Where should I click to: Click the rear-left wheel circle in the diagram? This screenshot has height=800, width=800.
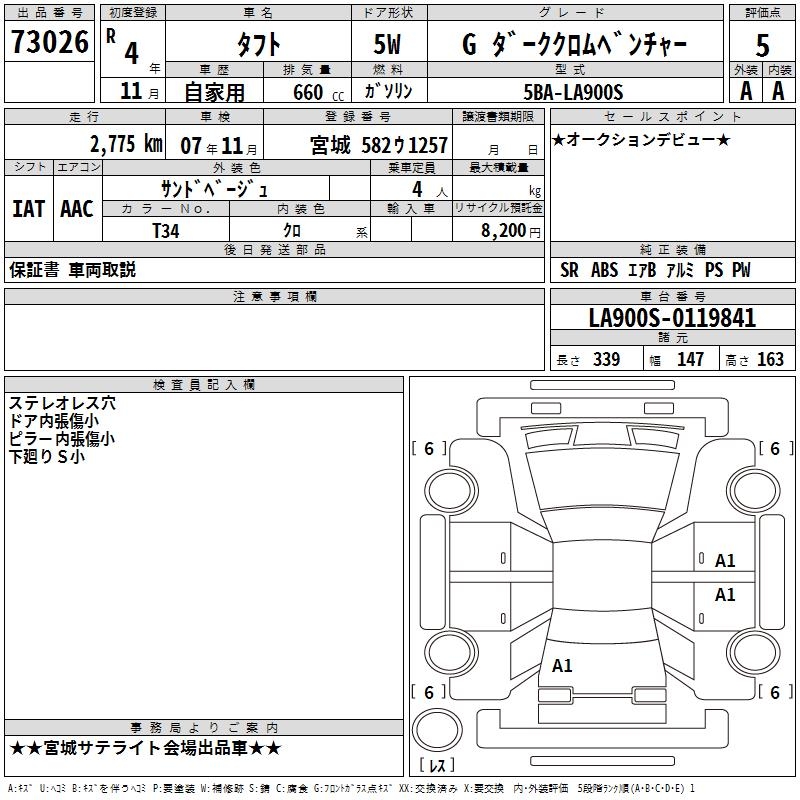[451, 652]
